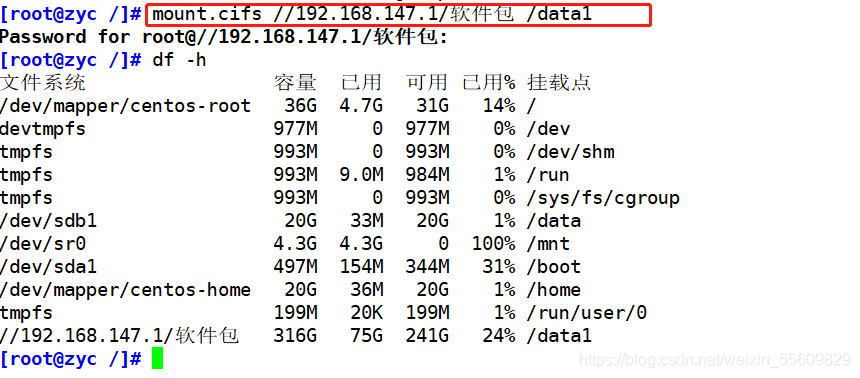Click the '已用' column header
Screen dimensions: 860x378
click(361, 83)
